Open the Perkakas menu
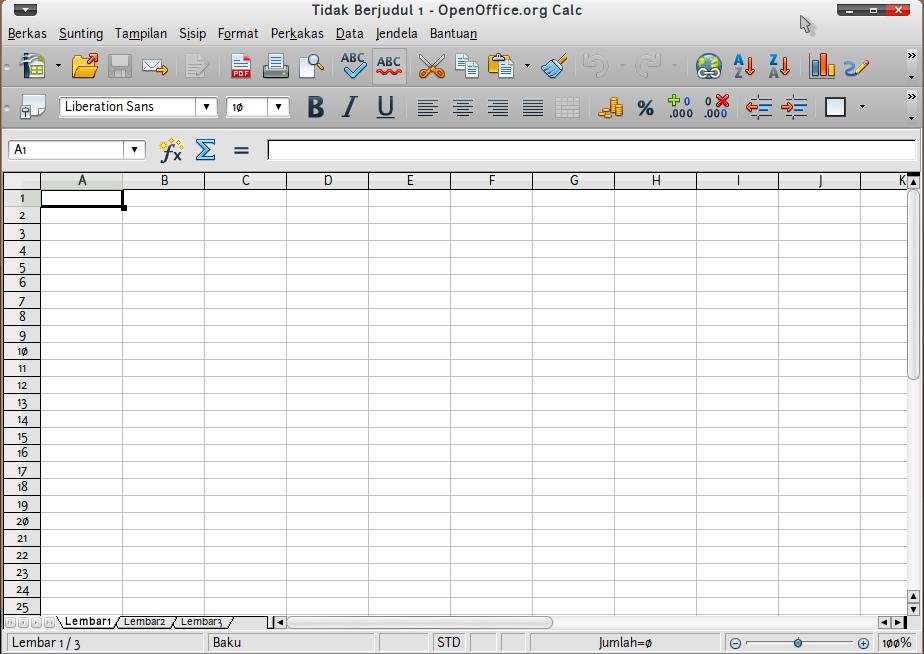This screenshot has height=654, width=924. 297,34
